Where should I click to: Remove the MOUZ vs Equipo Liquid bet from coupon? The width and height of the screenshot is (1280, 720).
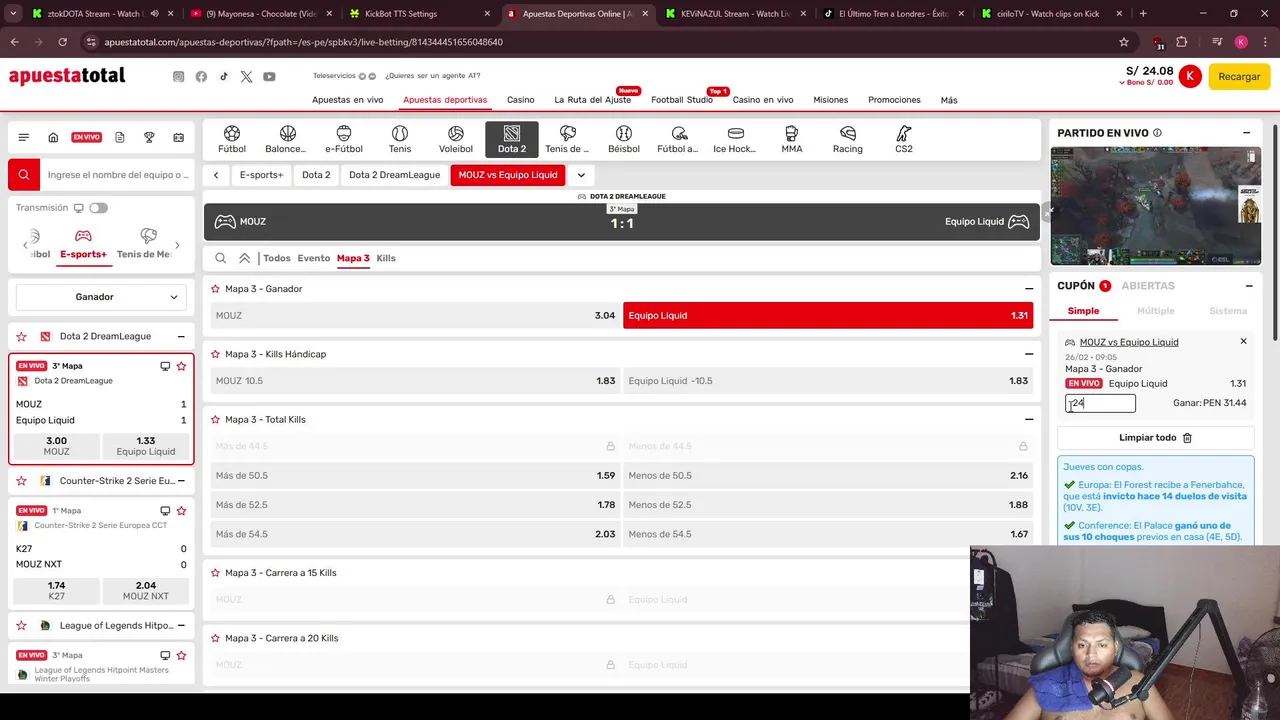click(1243, 342)
